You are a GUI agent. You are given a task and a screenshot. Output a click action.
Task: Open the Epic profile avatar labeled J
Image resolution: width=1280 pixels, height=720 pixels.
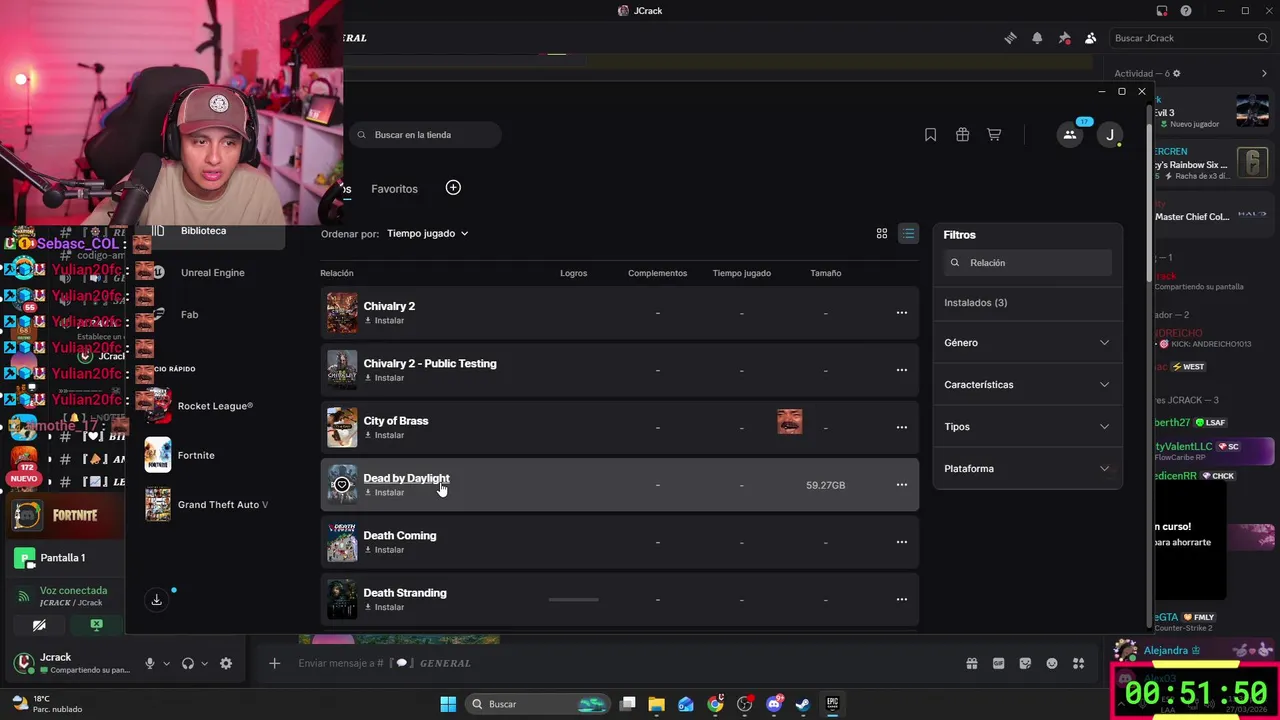point(1109,135)
